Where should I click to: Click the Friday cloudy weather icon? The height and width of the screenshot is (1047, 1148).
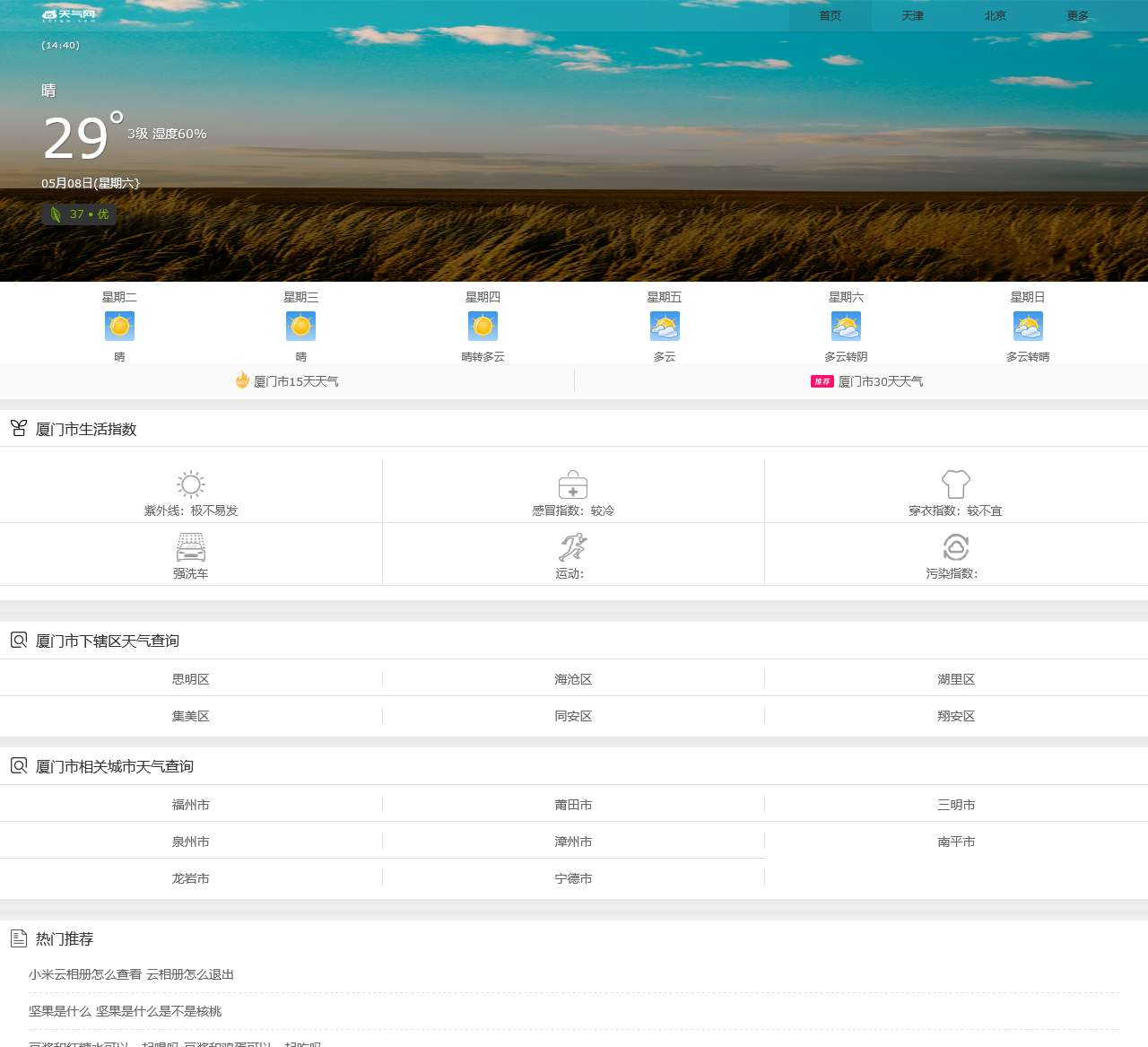[x=665, y=327]
